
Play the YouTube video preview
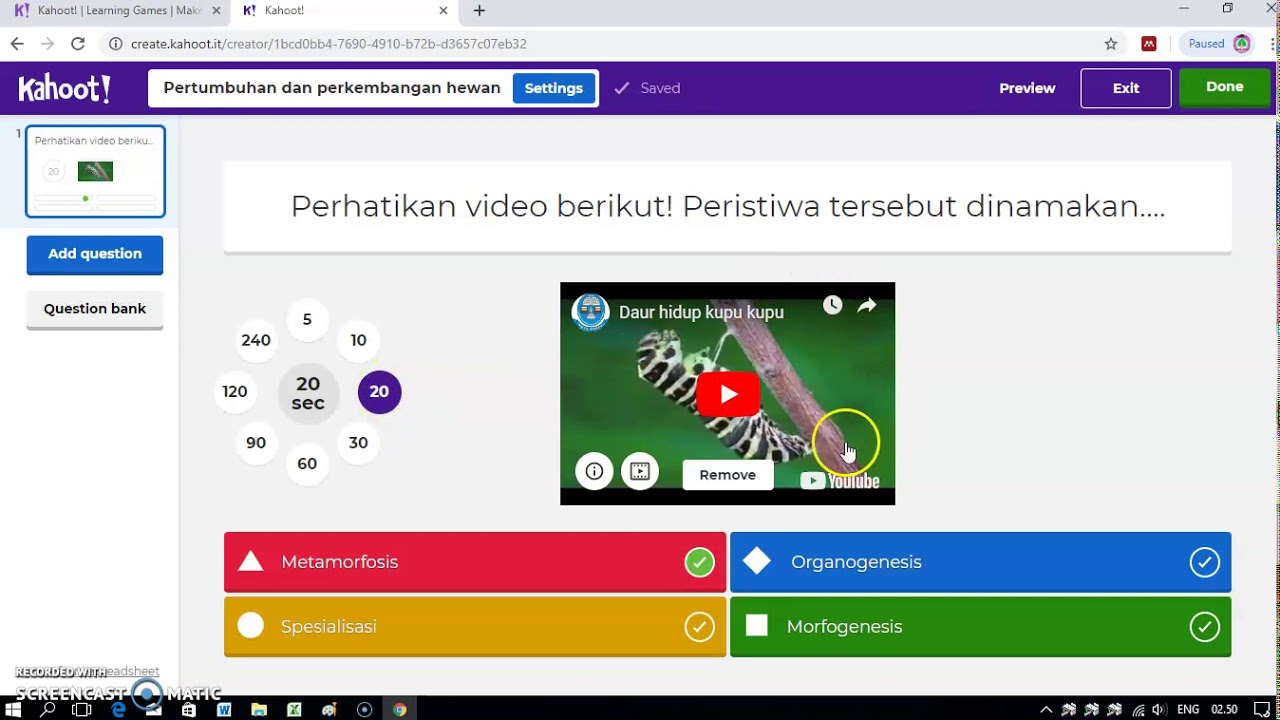tap(728, 394)
